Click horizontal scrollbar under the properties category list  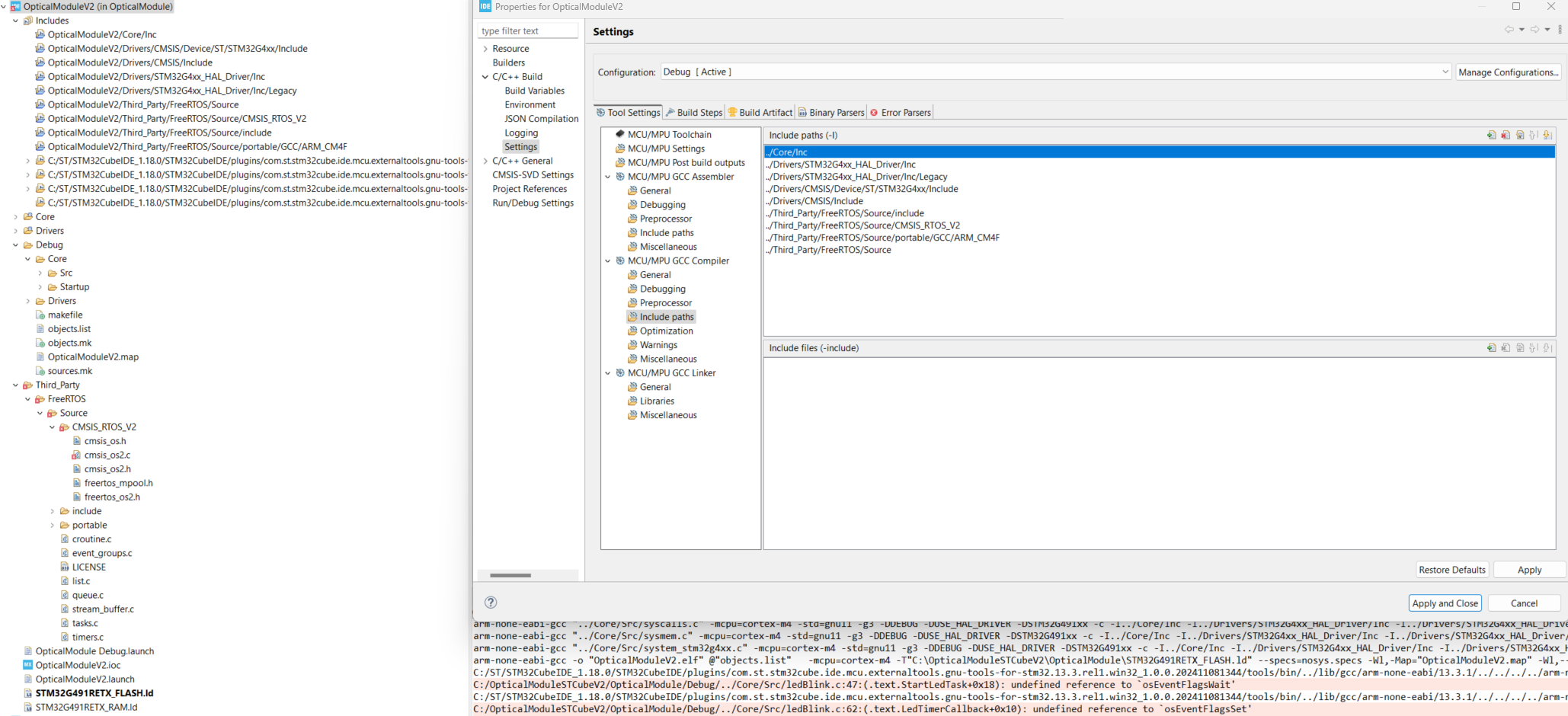pos(510,575)
